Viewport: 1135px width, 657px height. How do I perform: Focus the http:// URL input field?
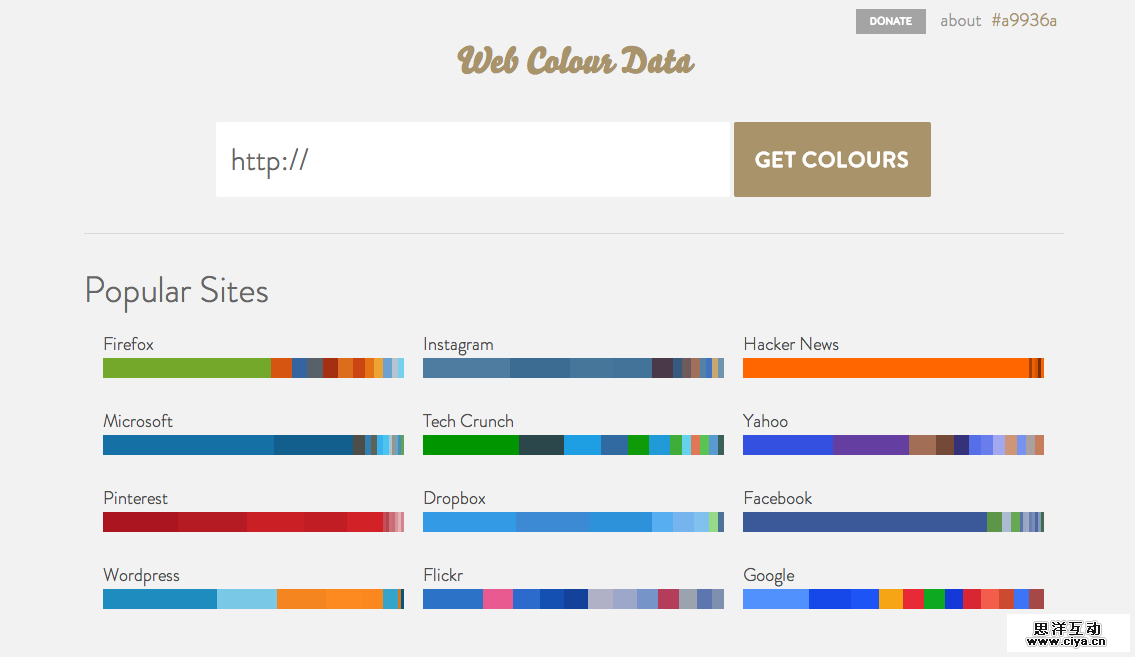point(472,160)
